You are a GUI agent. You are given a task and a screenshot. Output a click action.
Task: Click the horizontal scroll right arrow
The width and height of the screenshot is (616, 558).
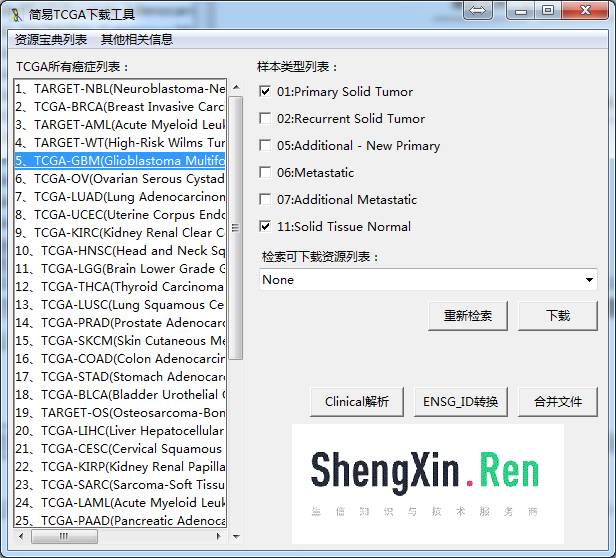219,536
